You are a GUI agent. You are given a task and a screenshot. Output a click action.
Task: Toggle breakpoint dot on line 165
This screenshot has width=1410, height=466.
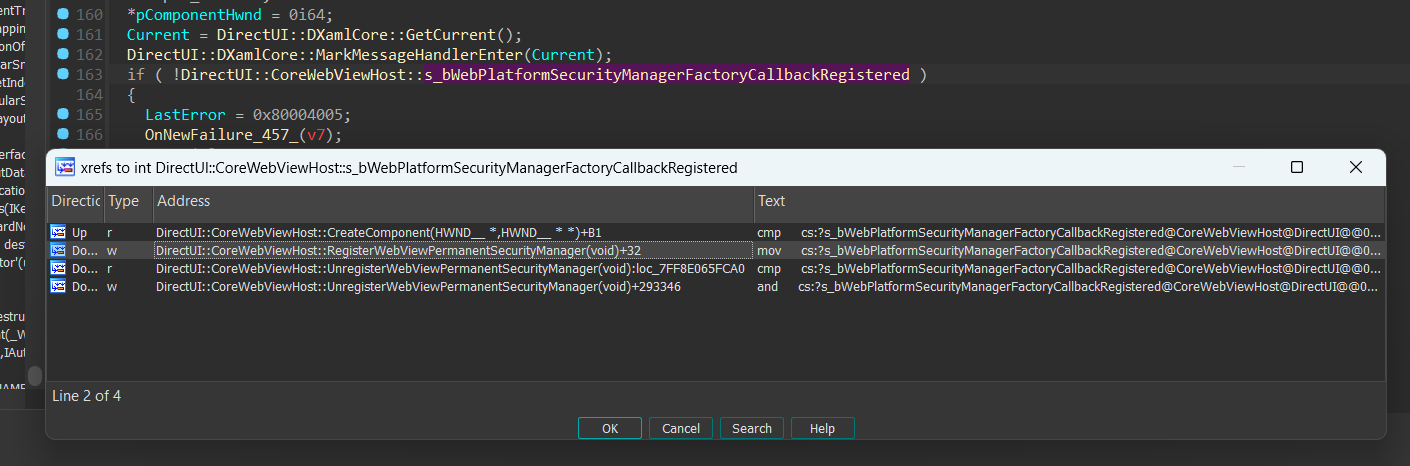[x=63, y=114]
